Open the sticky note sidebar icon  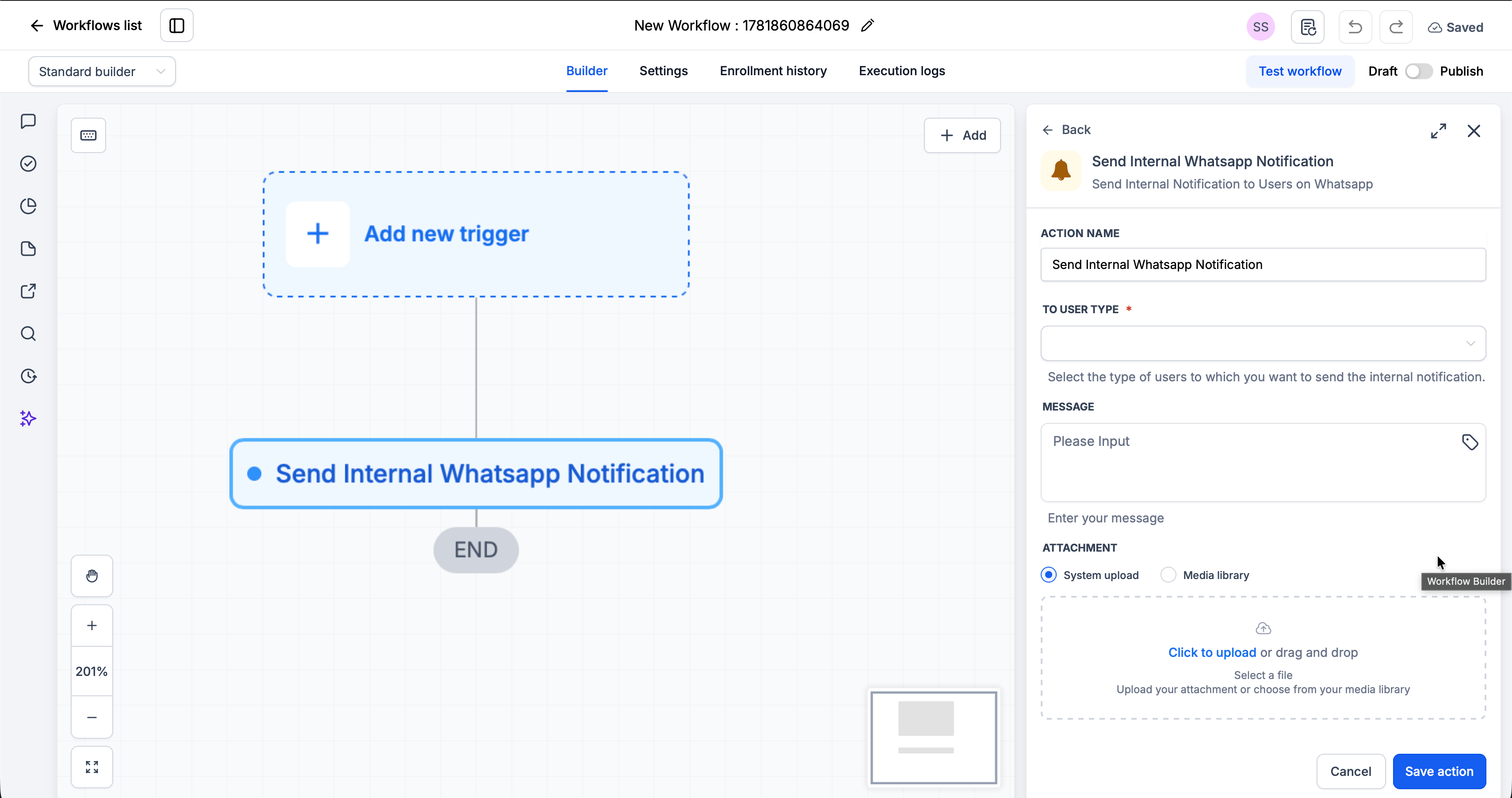tap(28, 249)
